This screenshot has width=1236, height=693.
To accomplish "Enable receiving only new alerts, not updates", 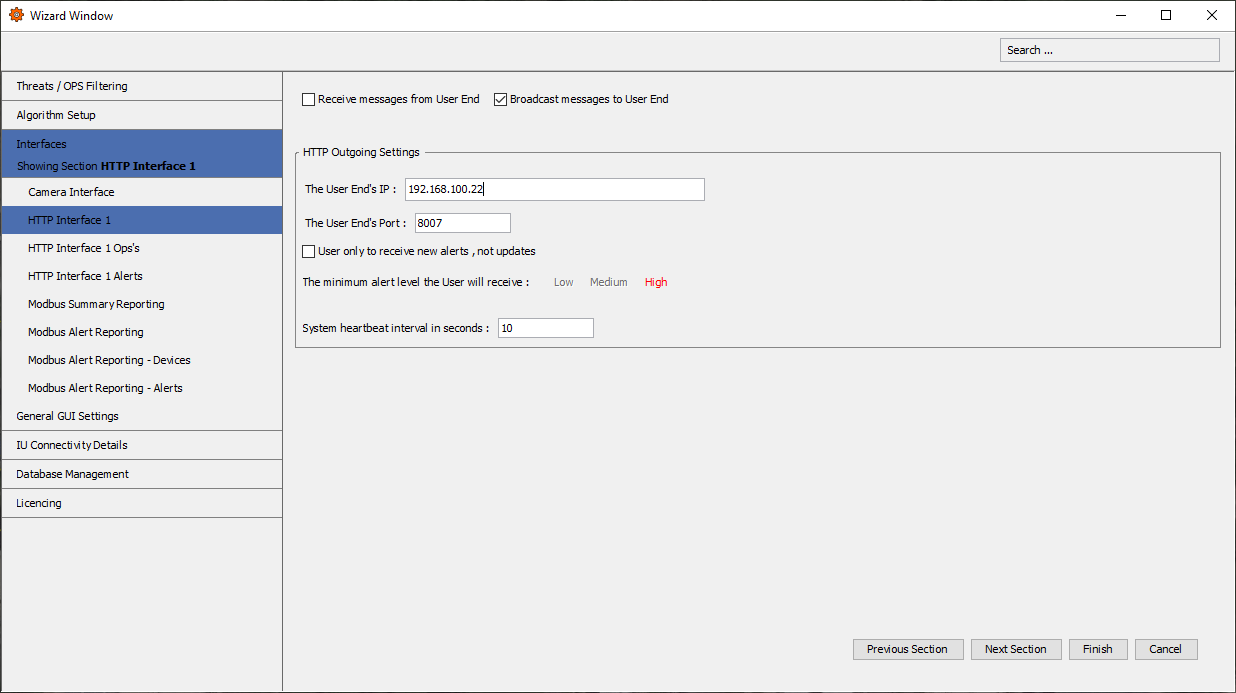I will (x=309, y=251).
